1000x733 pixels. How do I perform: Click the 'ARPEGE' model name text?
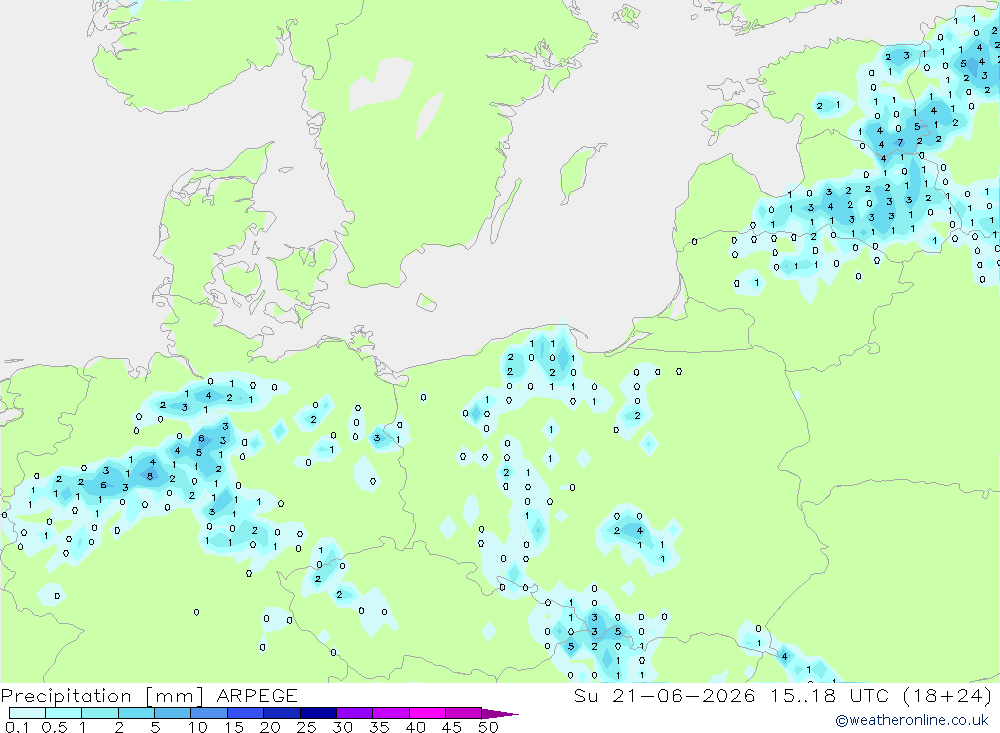(257, 695)
